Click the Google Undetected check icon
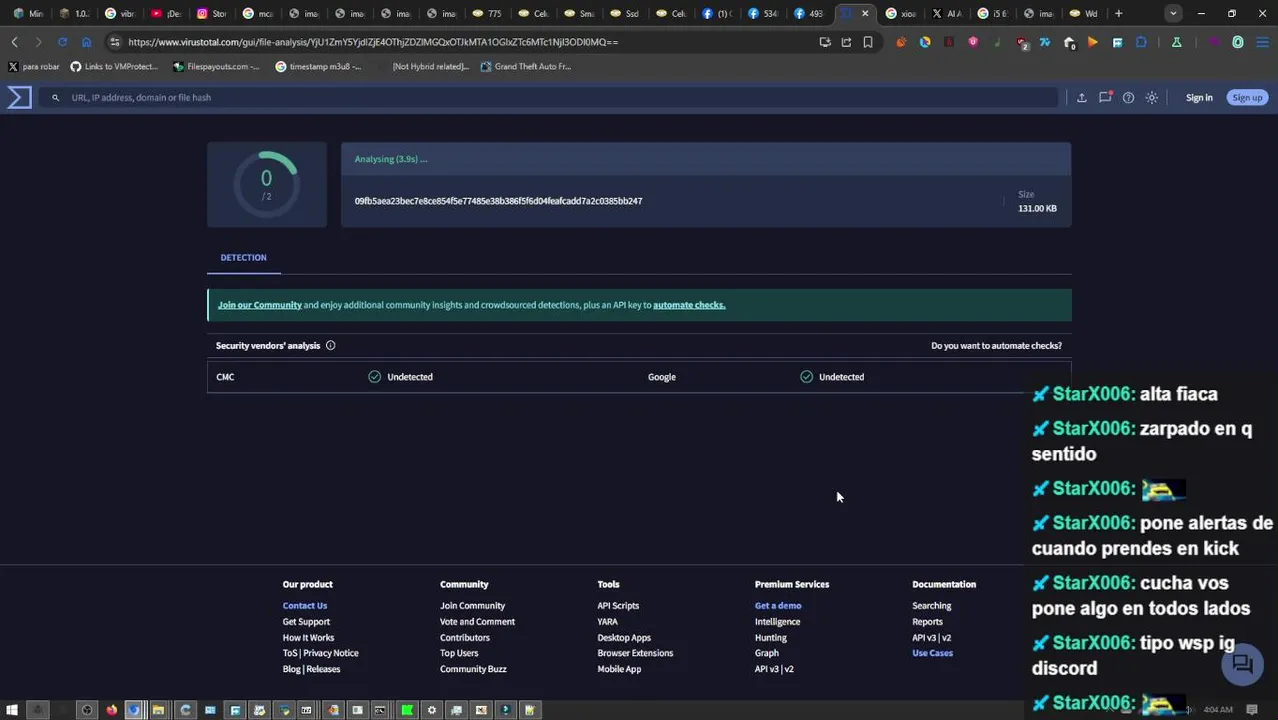 (x=806, y=377)
